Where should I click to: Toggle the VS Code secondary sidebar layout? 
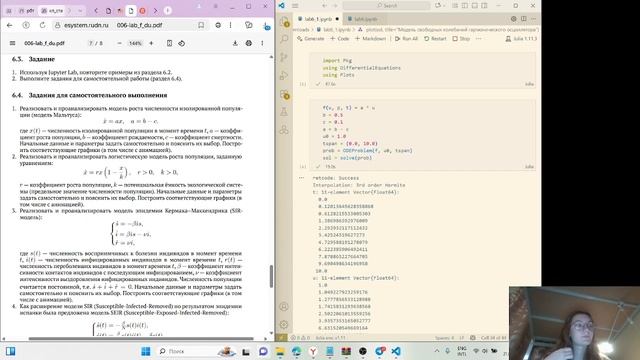click(x=484, y=6)
